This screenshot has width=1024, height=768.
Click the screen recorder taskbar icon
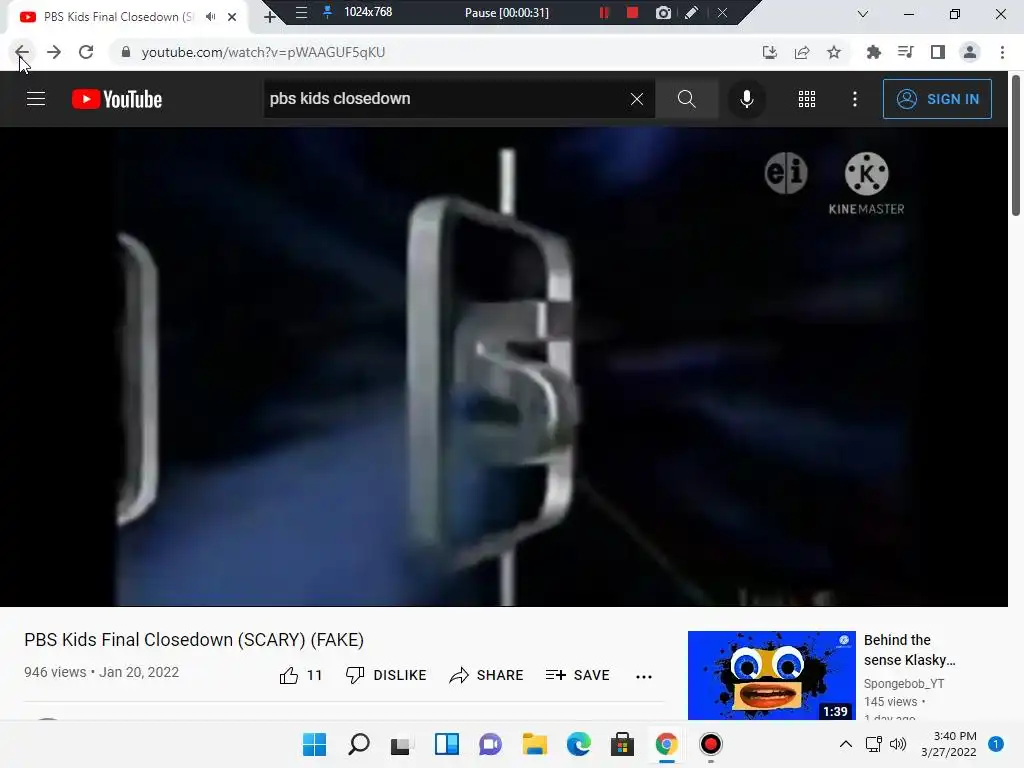pyautogui.click(x=711, y=744)
